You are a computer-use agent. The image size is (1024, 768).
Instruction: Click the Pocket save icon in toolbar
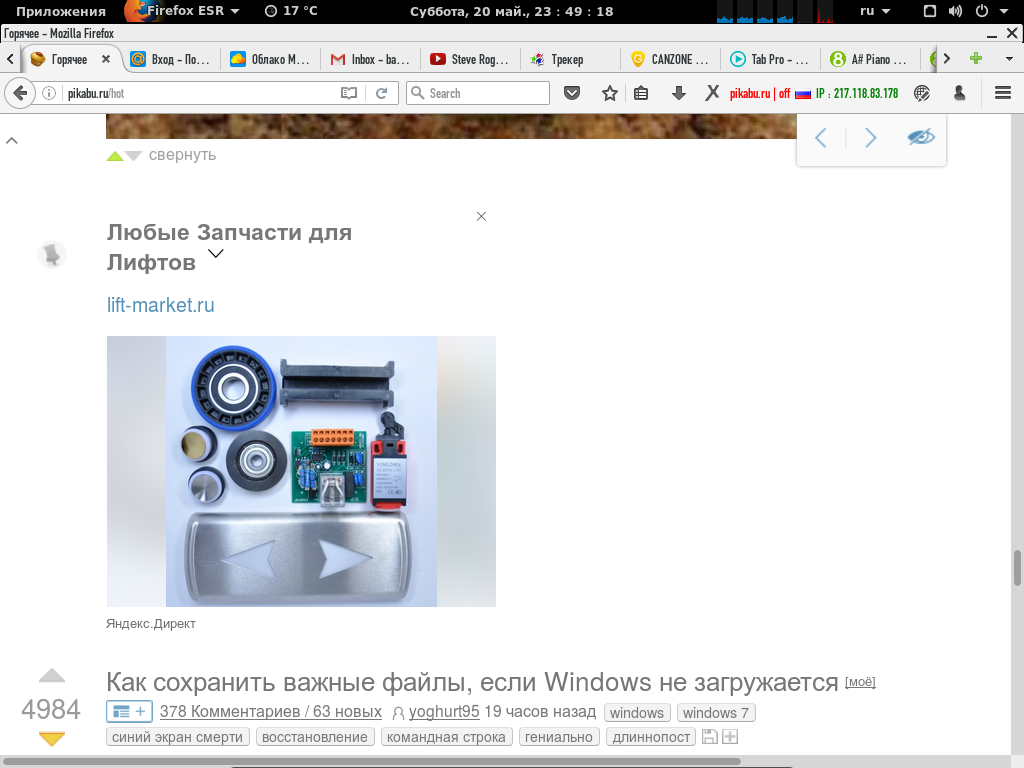[x=572, y=93]
